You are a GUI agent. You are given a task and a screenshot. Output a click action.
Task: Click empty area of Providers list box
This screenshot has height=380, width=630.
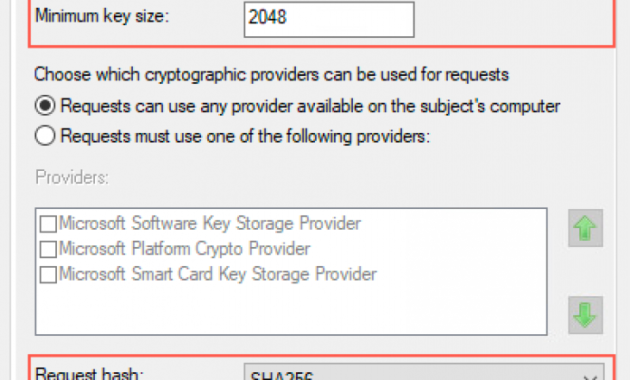(x=291, y=309)
